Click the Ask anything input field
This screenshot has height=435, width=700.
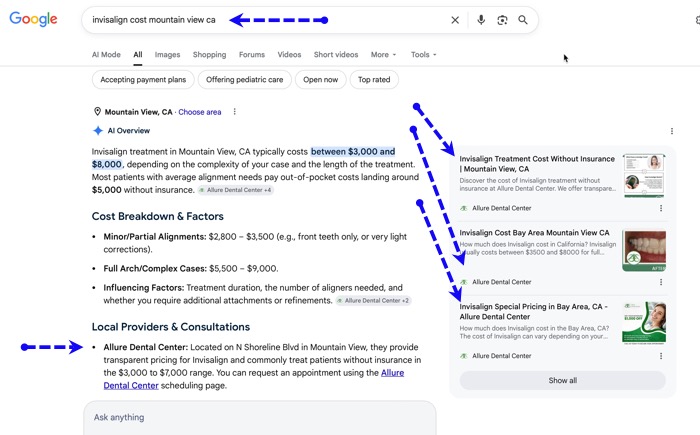[x=260, y=418]
